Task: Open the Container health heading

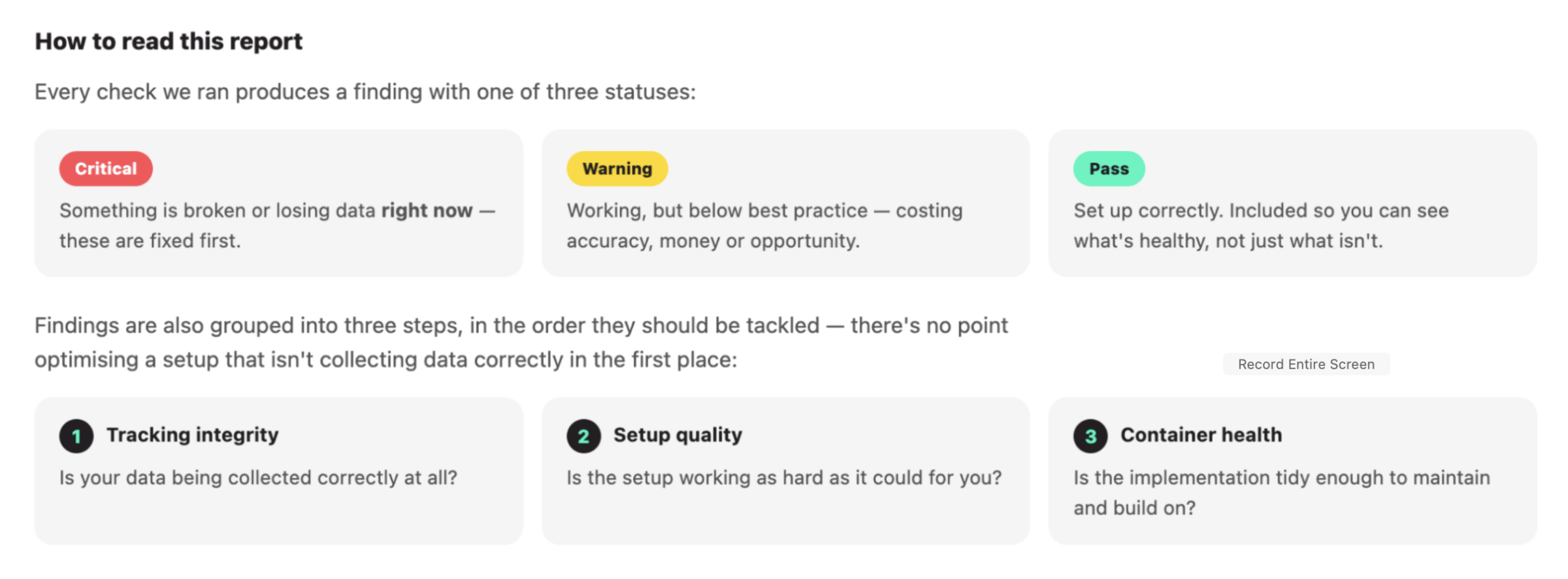Action: click(1201, 435)
